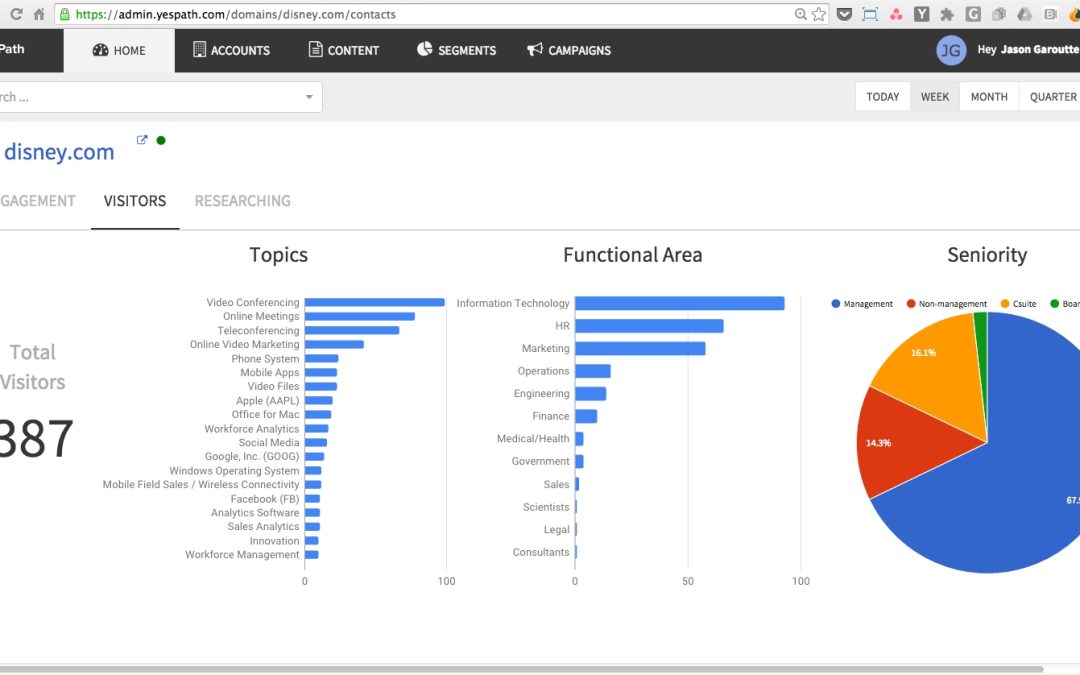1080x675 pixels.
Task: Click the Engineering functional area bar
Action: click(x=591, y=394)
